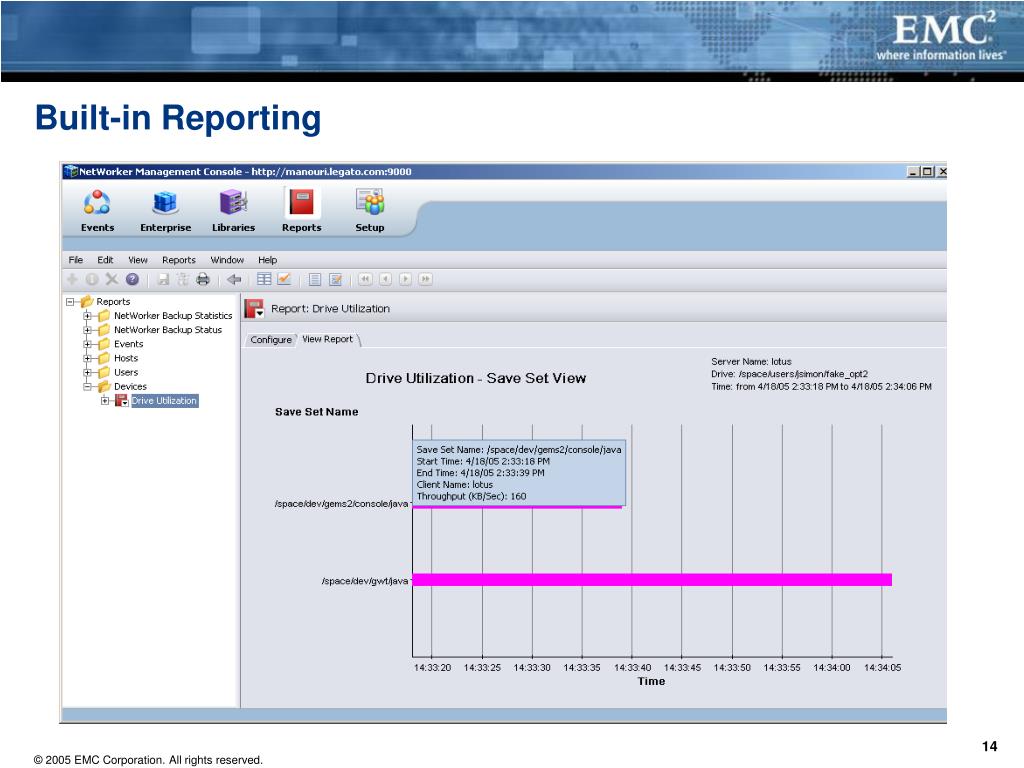Select the Devices tree item

(x=131, y=387)
